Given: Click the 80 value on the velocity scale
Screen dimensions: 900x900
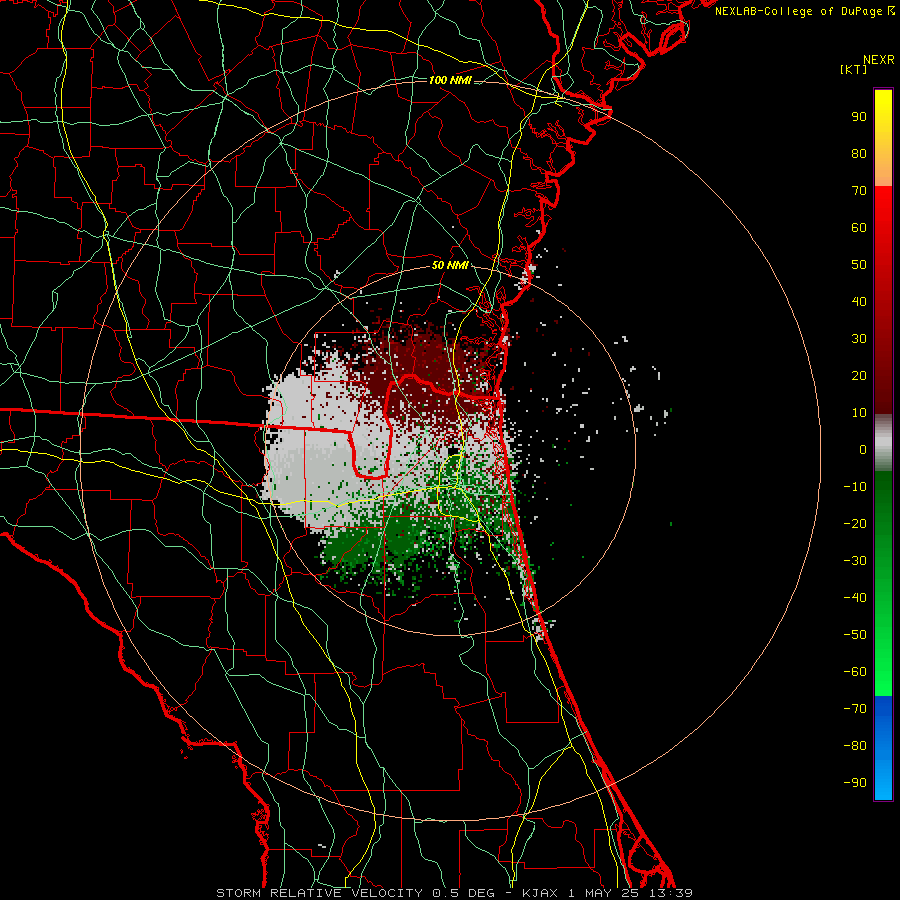Looking at the screenshot, I should [x=859, y=154].
